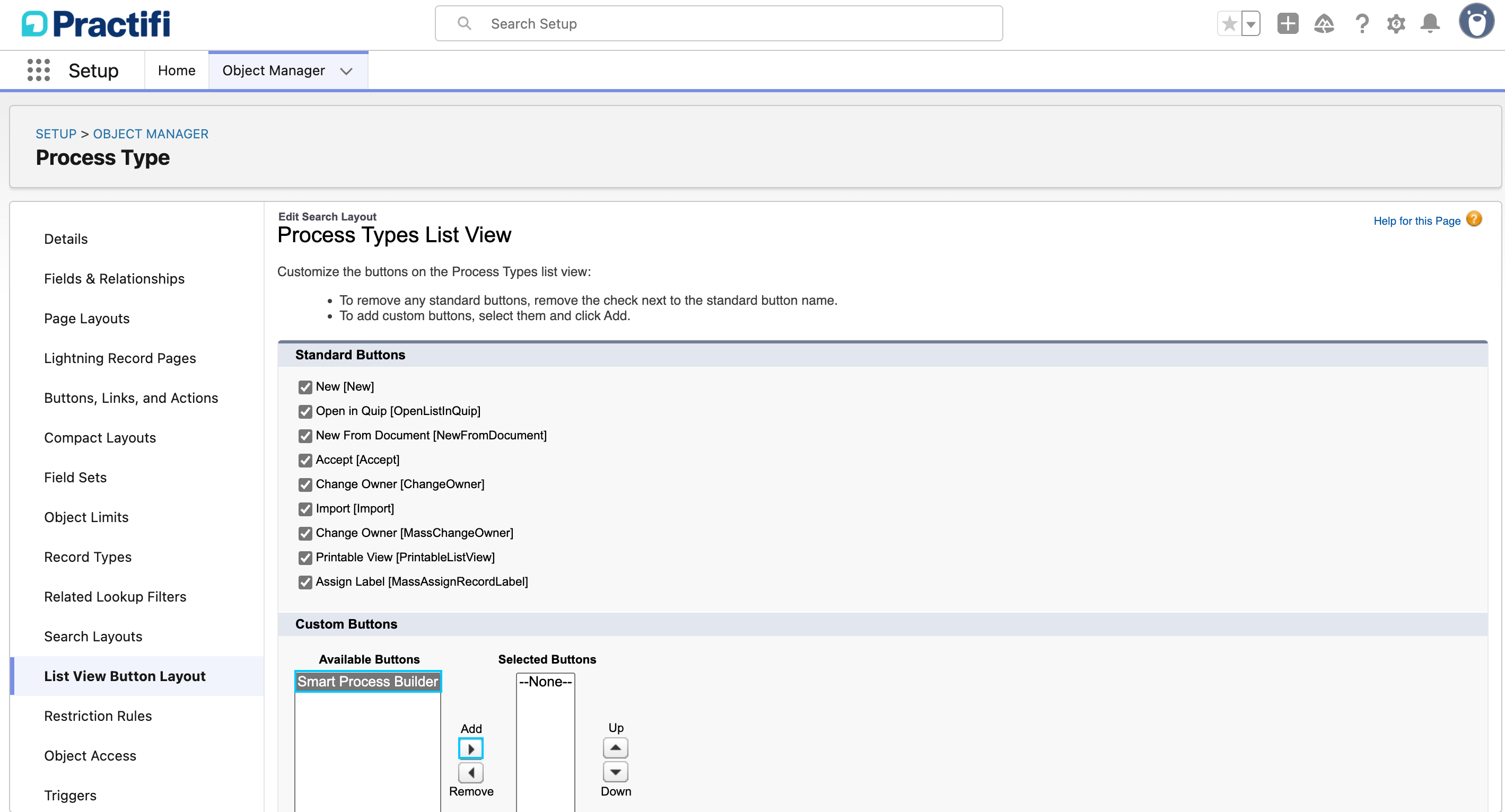Click the Add arrow button
Image resolution: width=1505 pixels, height=812 pixels.
471,748
